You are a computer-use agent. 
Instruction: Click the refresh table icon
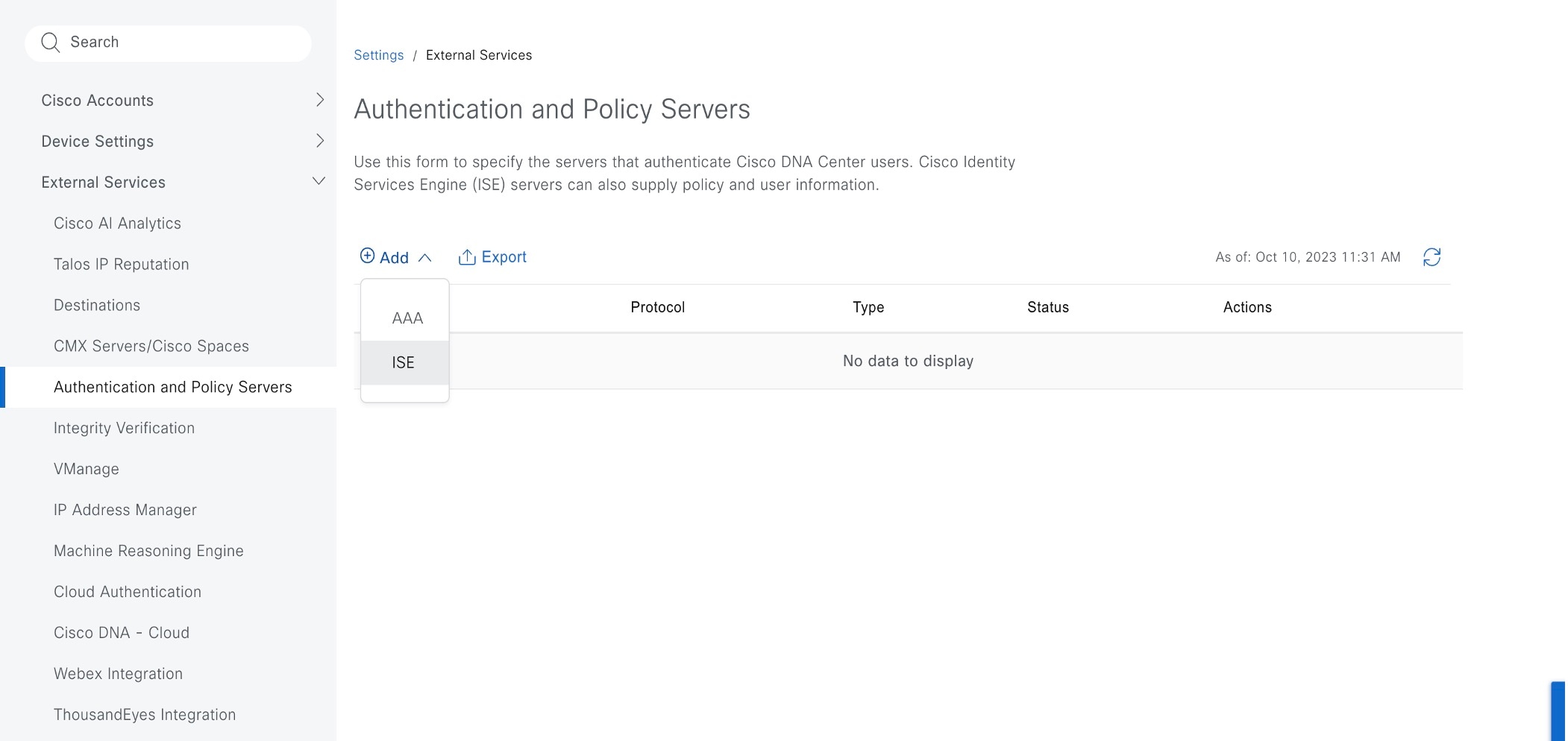click(1431, 257)
